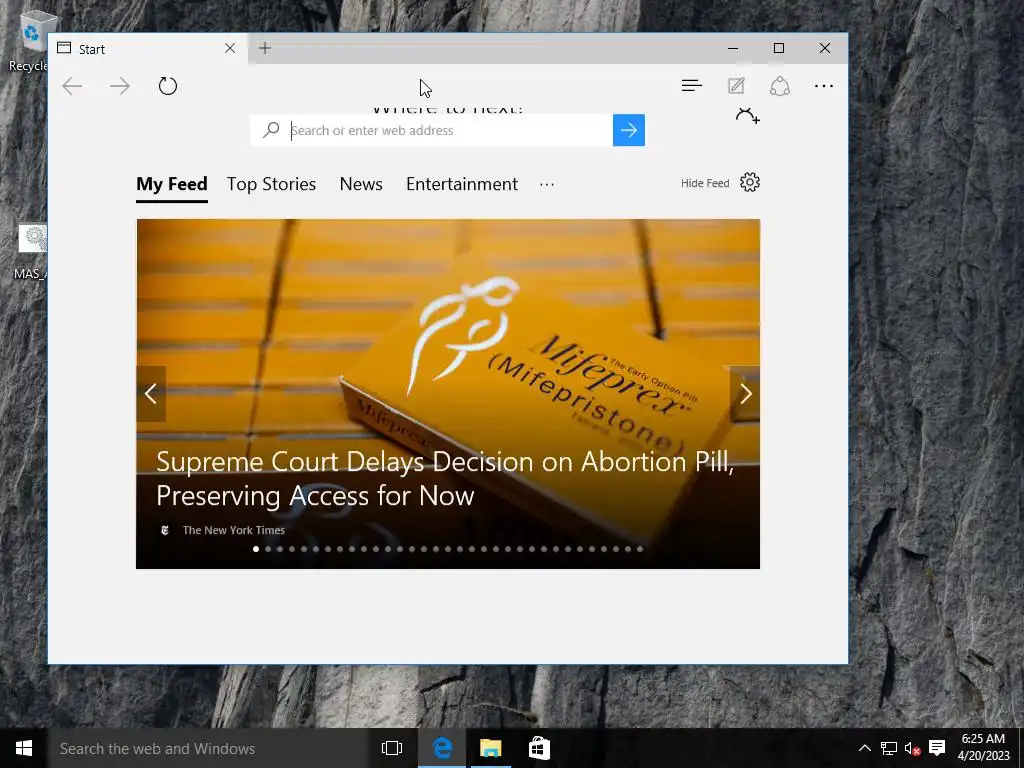Open the Store from the taskbar
The width and height of the screenshot is (1024, 768).
[539, 748]
